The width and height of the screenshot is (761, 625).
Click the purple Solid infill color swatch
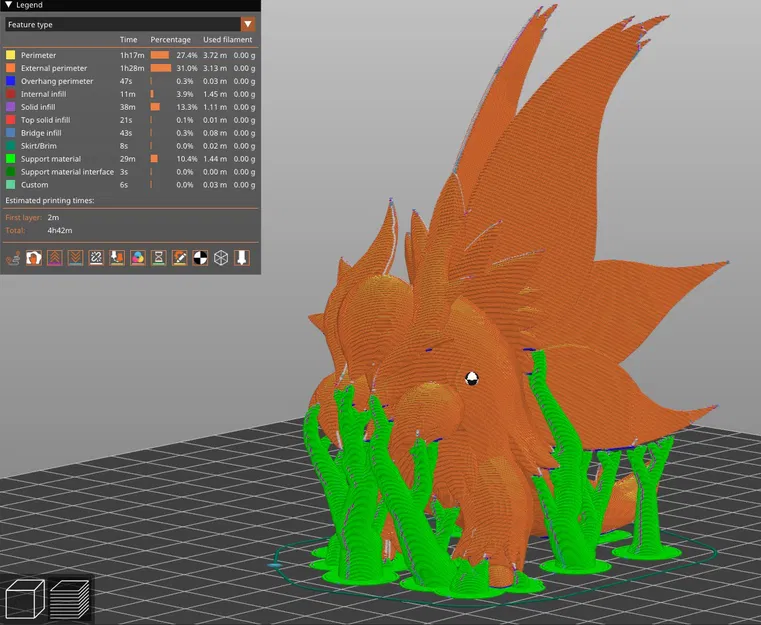tap(10, 107)
